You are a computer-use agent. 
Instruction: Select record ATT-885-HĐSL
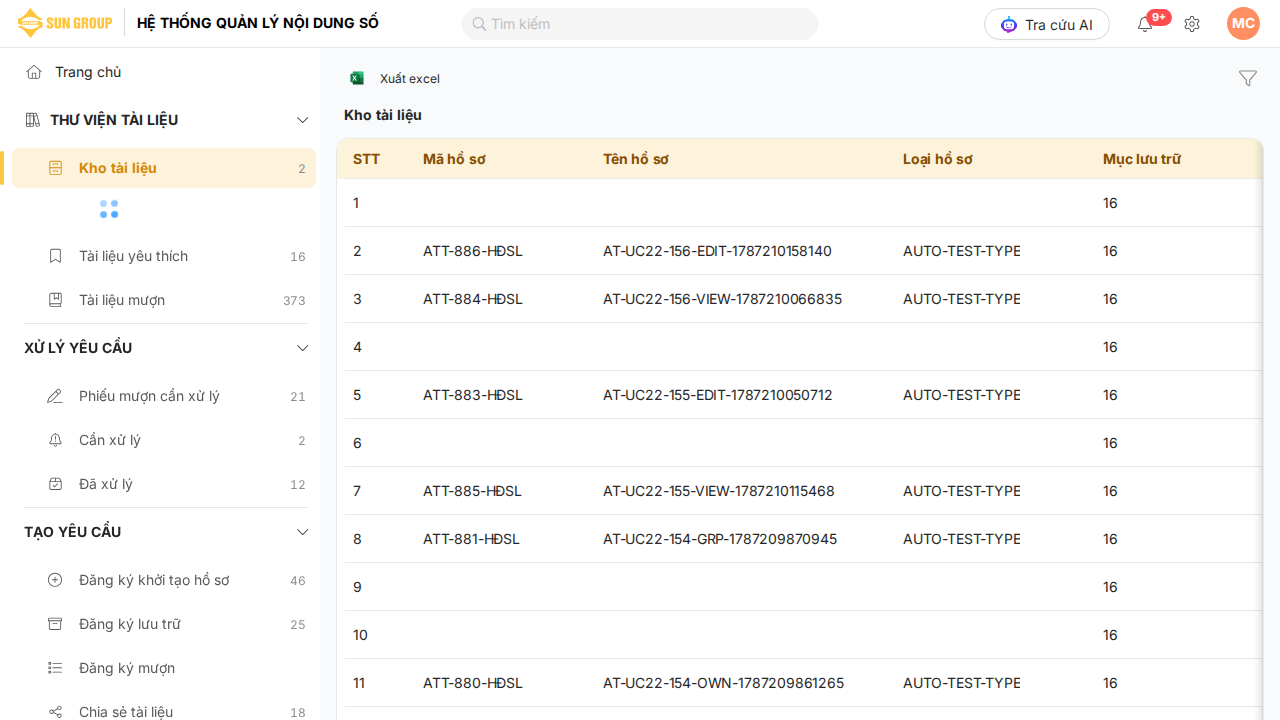pyautogui.click(x=473, y=491)
